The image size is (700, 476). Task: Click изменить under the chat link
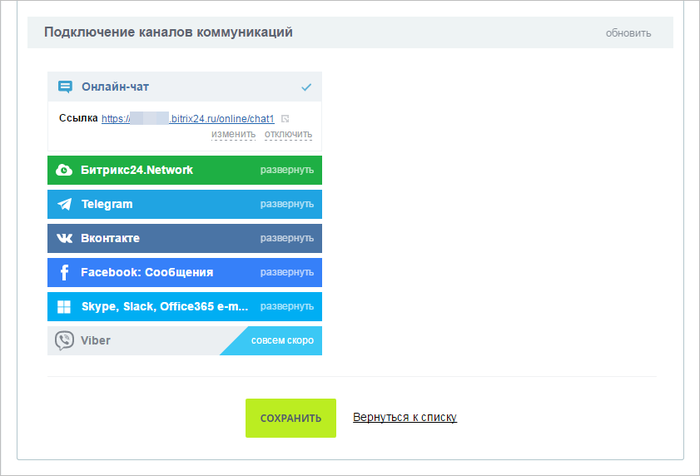pos(233,134)
